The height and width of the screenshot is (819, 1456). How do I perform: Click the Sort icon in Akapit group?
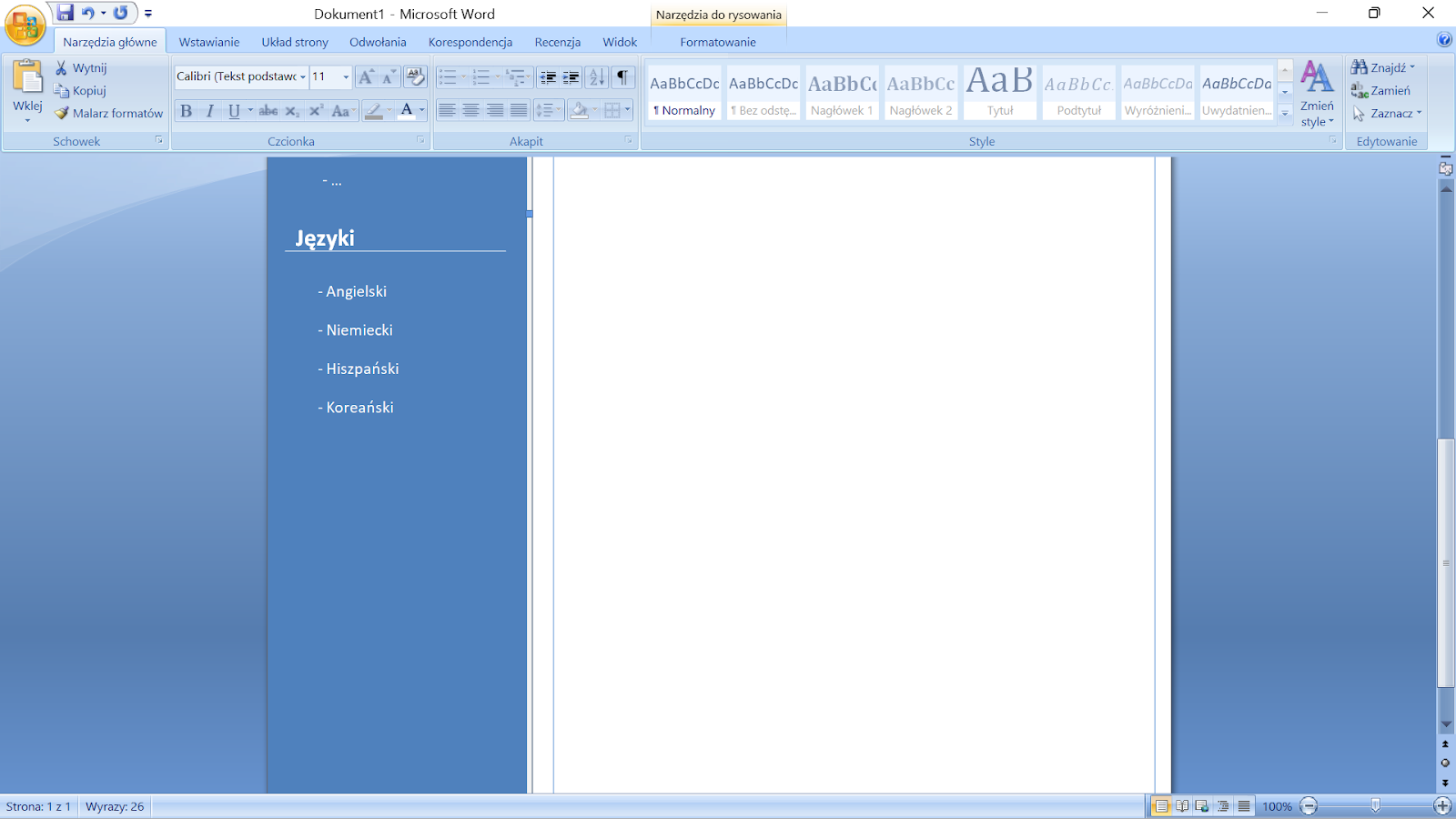597,77
